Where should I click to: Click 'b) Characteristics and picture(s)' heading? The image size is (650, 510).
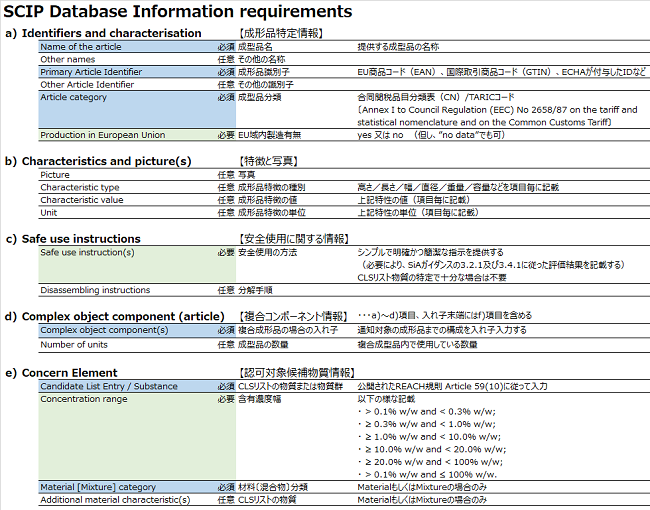(98, 161)
